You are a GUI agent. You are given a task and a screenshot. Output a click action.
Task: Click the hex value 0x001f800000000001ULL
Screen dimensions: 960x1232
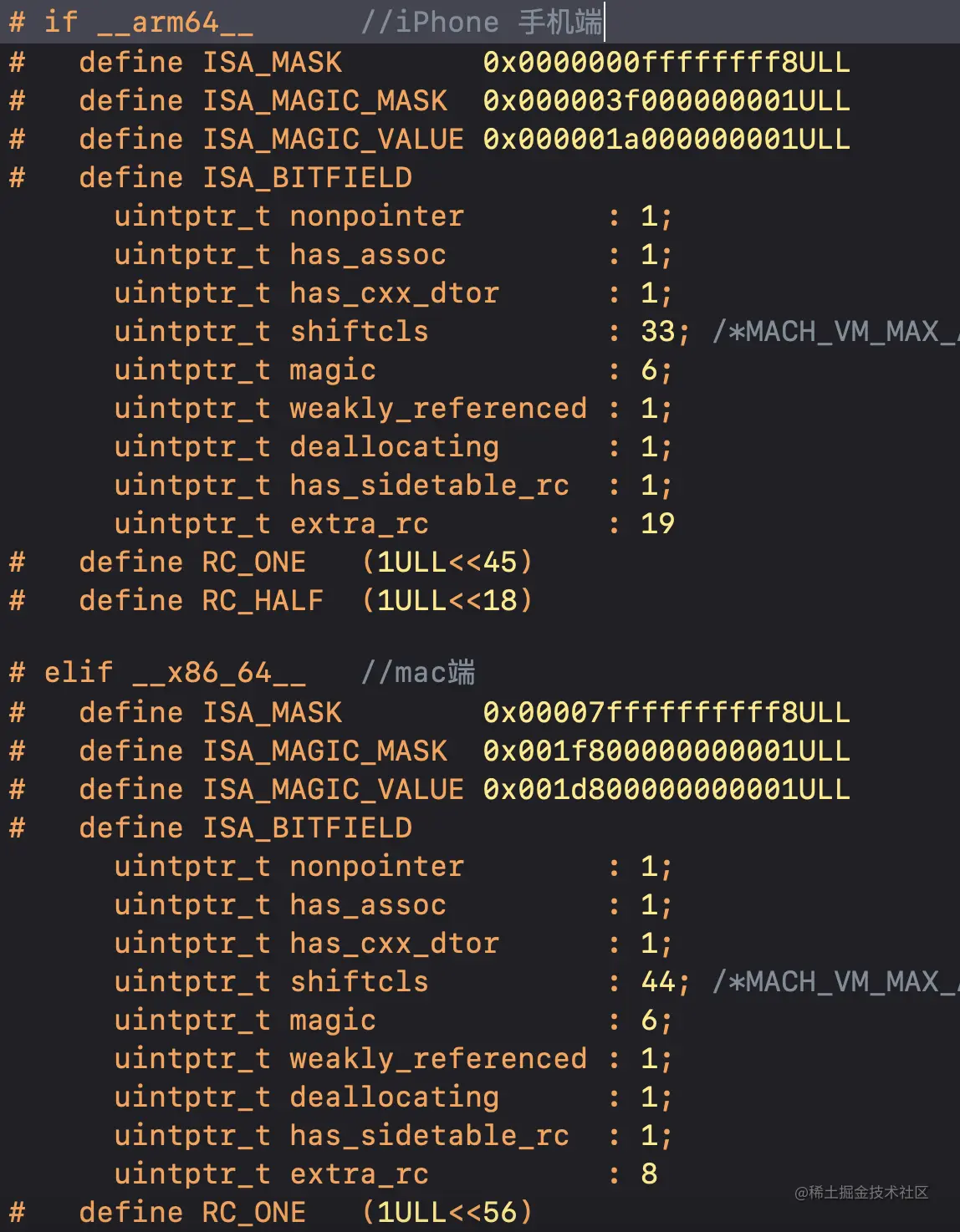[x=666, y=751]
